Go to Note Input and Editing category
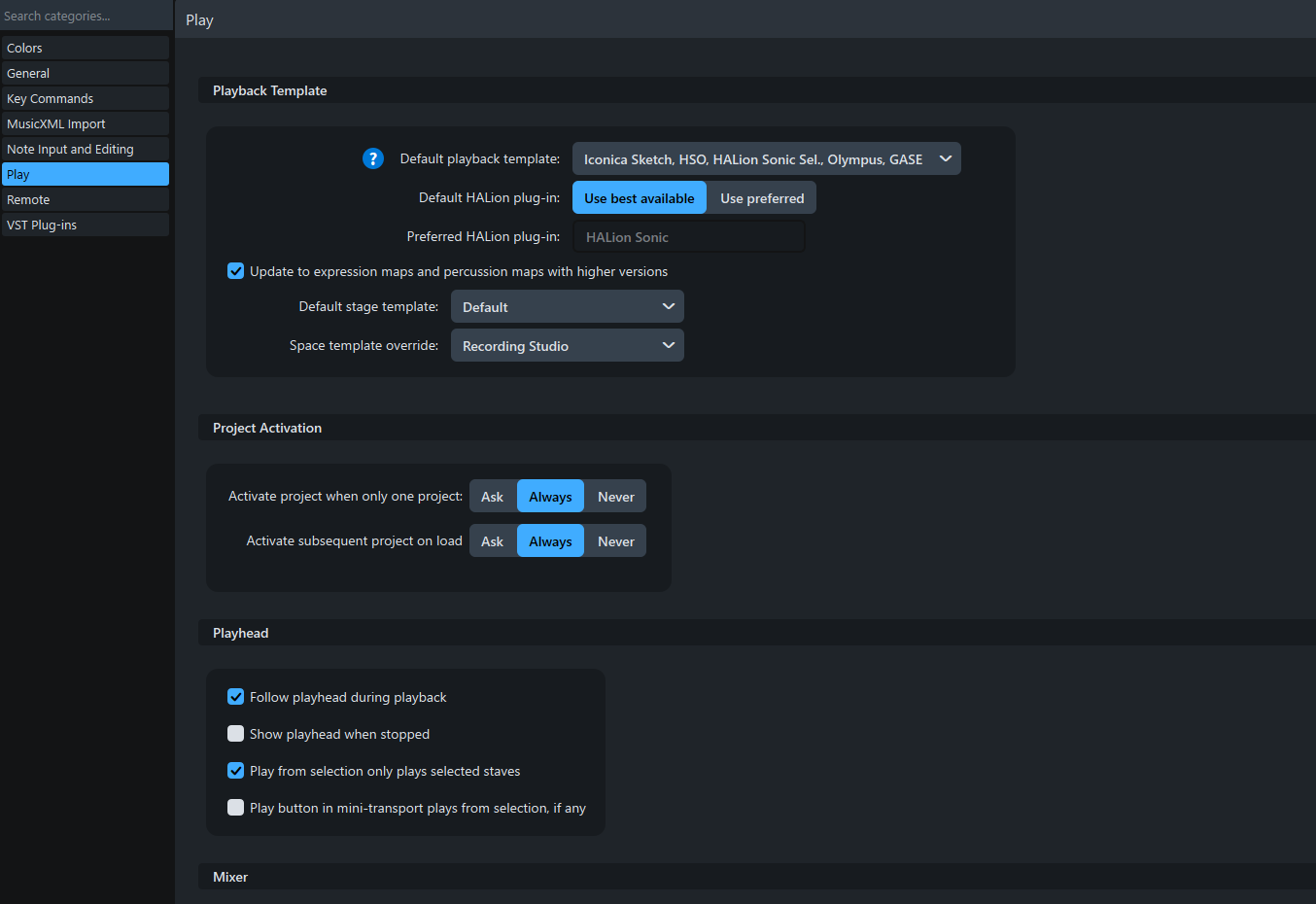This screenshot has height=904, width=1316. click(x=86, y=149)
